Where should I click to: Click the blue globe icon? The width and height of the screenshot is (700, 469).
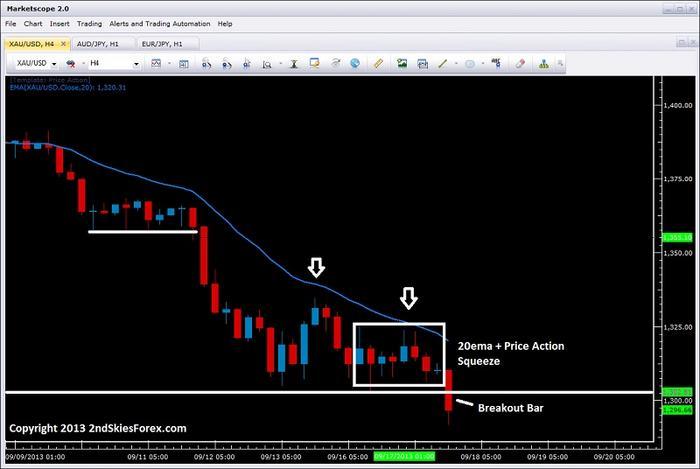click(x=355, y=63)
